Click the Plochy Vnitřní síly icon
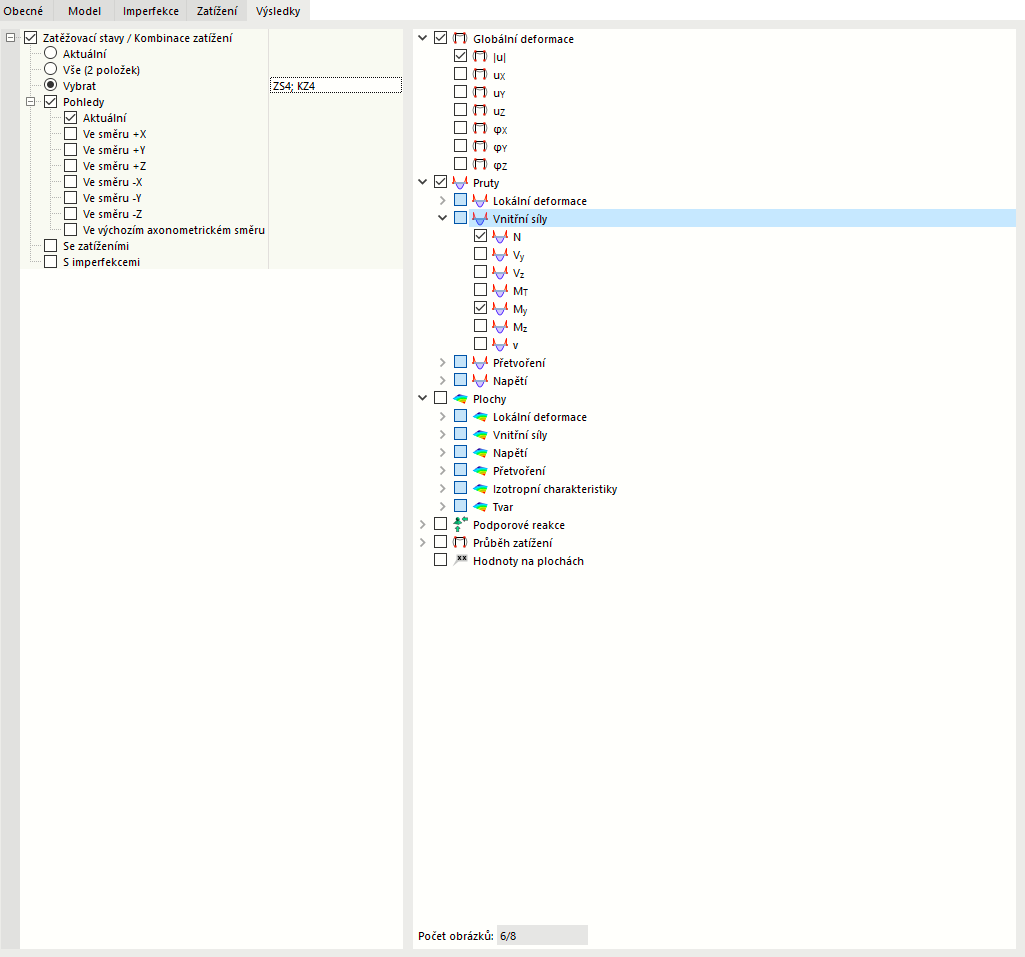This screenshot has height=957, width=1025. point(480,434)
